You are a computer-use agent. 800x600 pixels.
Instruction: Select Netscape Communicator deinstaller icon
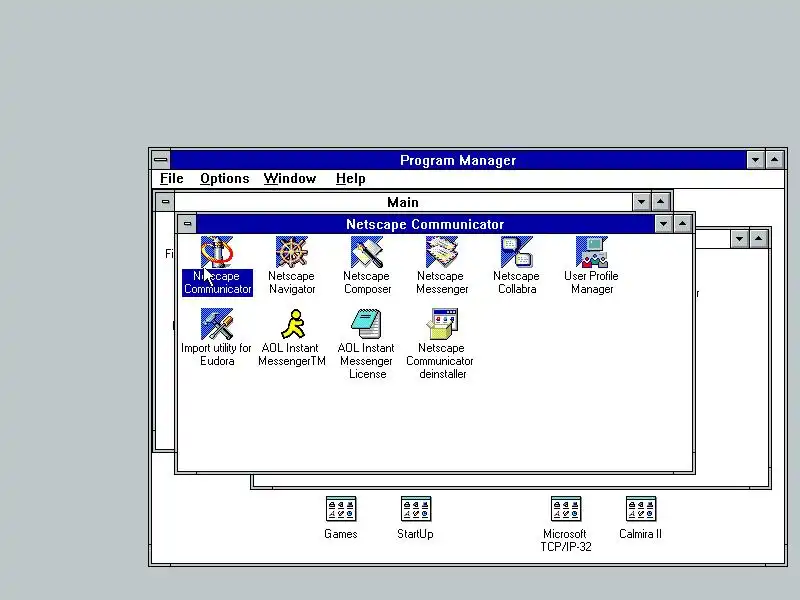pyautogui.click(x=442, y=324)
